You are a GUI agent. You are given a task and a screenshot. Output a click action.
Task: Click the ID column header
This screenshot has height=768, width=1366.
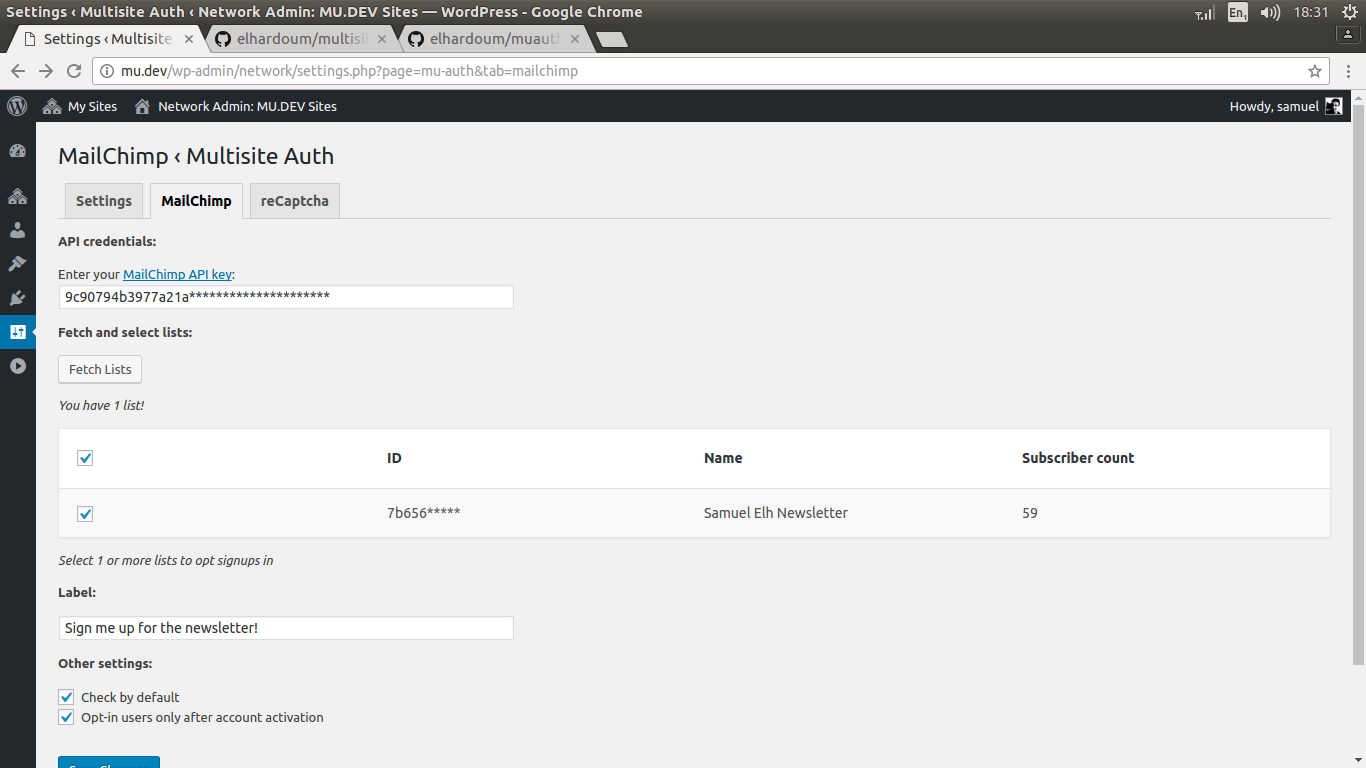pos(394,458)
